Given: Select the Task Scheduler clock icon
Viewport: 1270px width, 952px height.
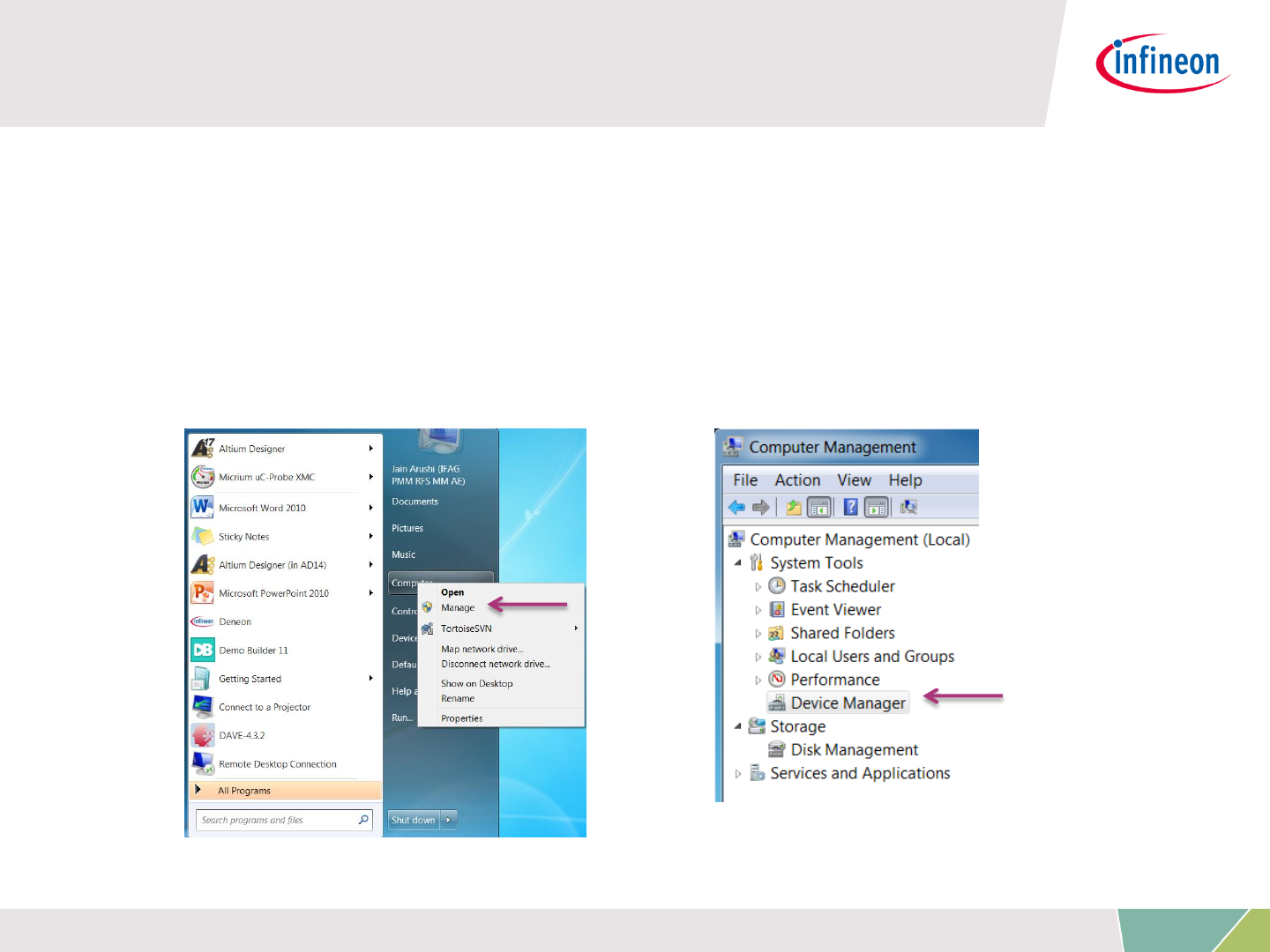Looking at the screenshot, I should [777, 586].
